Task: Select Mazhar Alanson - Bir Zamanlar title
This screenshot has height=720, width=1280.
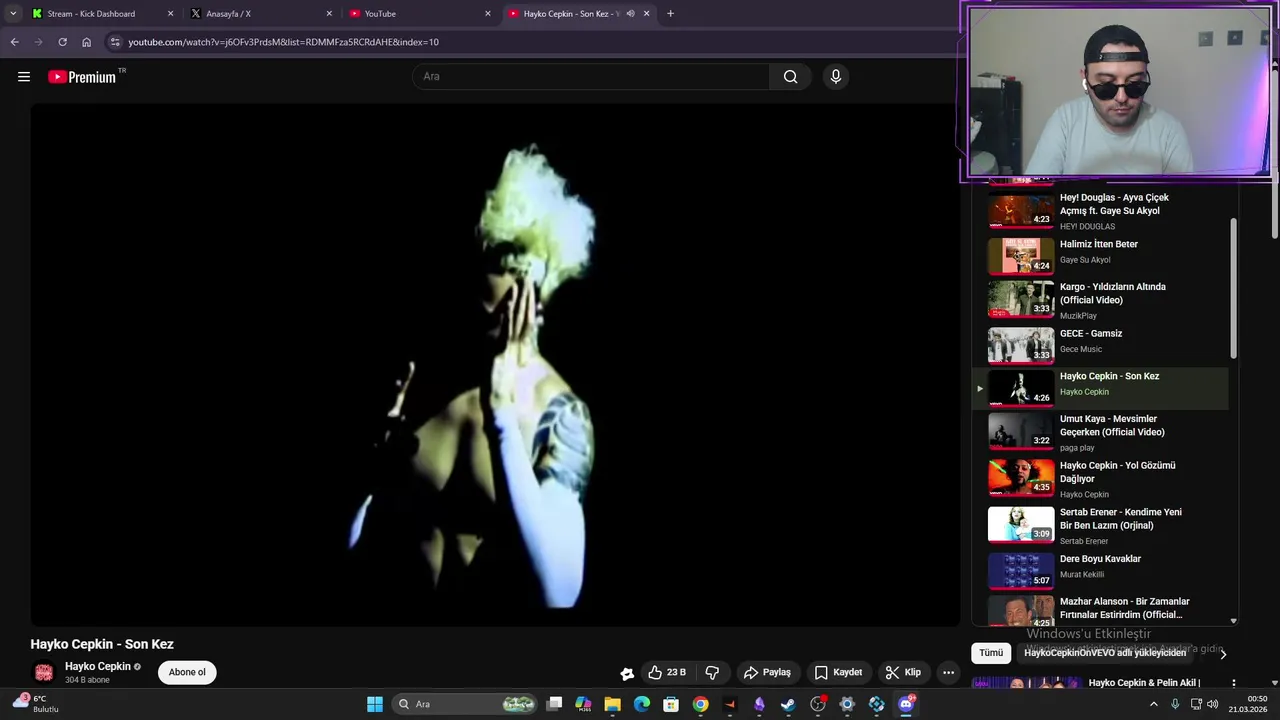Action: (x=1124, y=608)
